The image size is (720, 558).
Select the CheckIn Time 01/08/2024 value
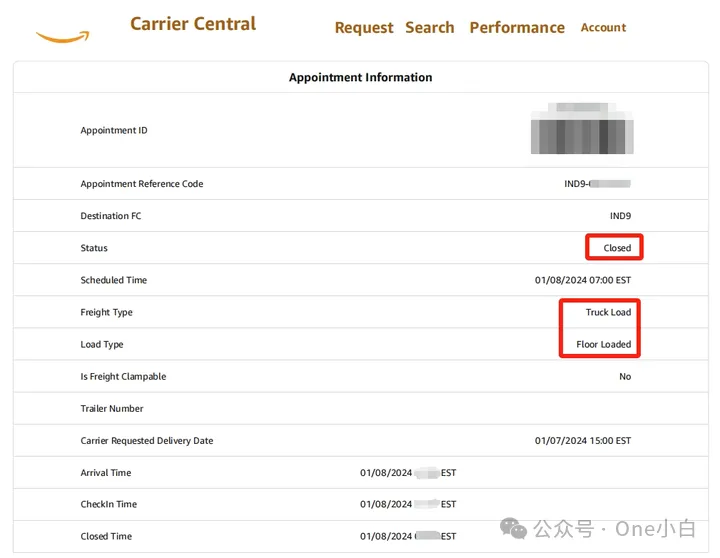(x=408, y=504)
